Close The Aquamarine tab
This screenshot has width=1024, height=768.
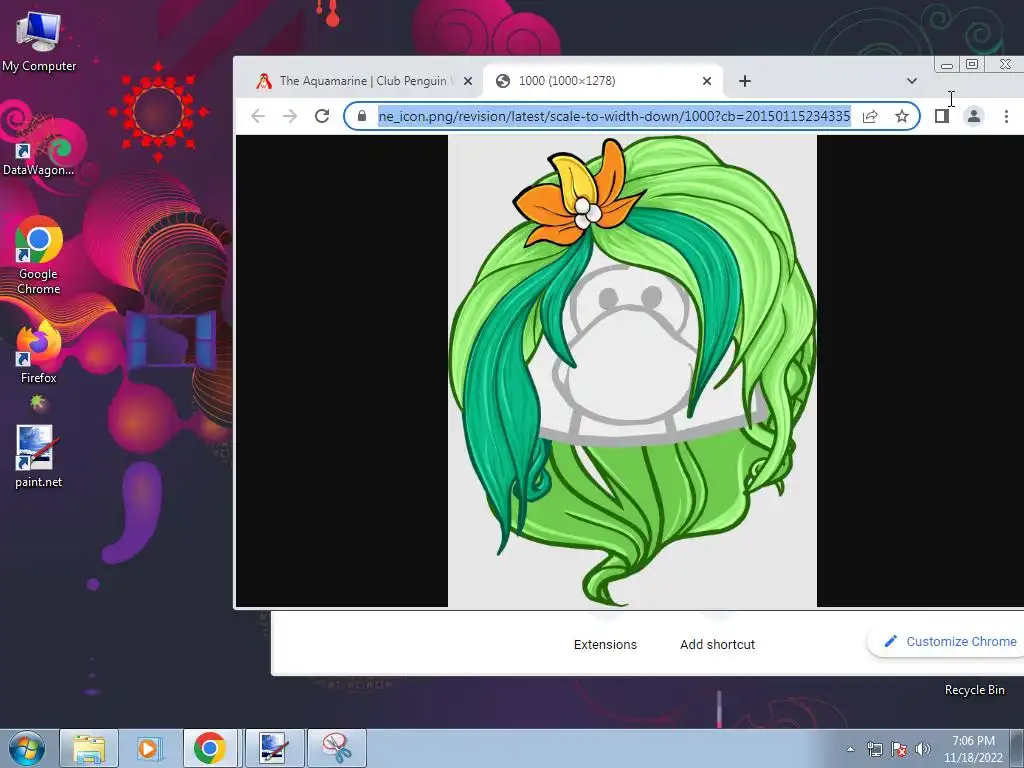[468, 81]
